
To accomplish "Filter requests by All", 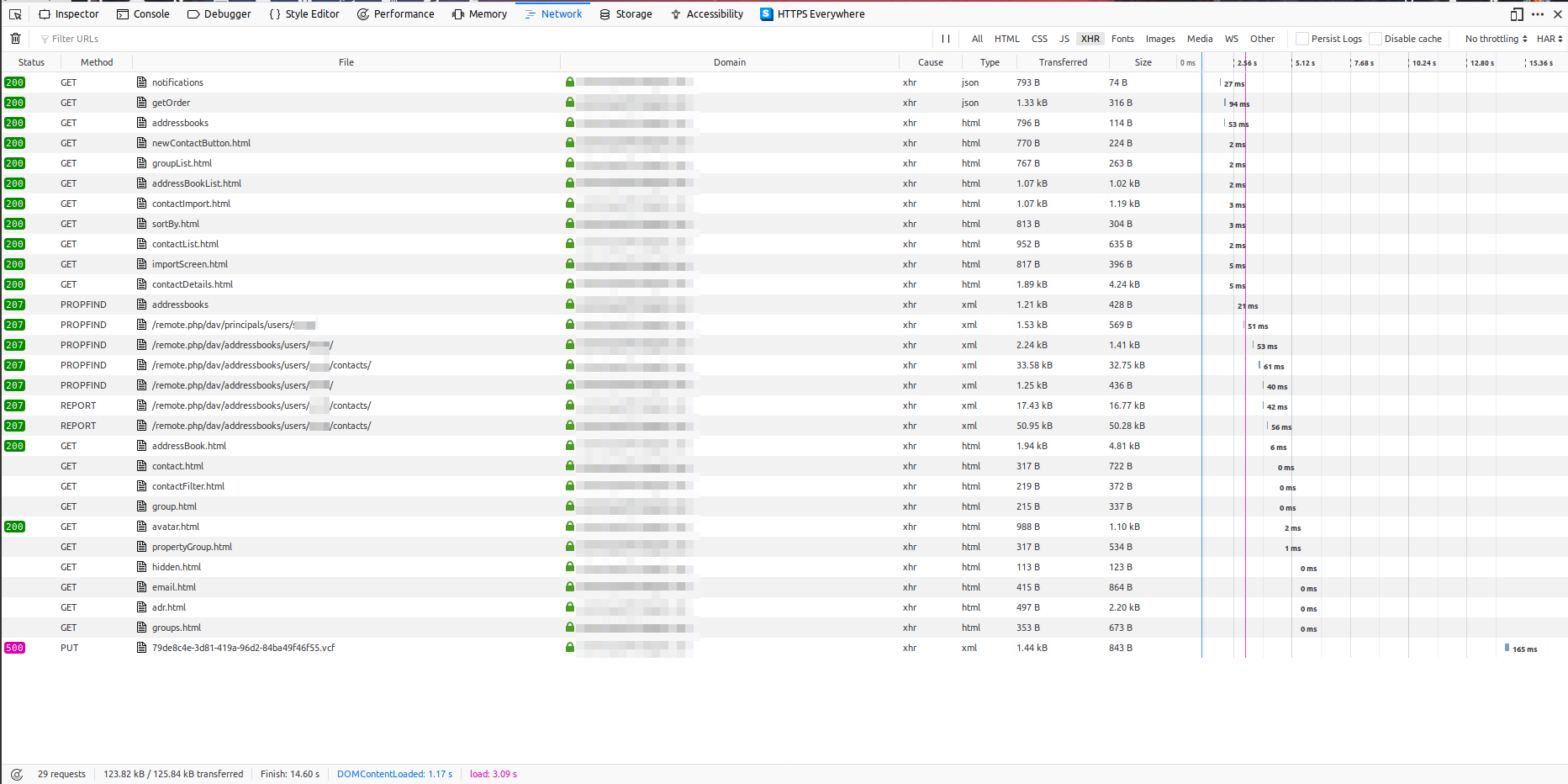I will tap(977, 39).
